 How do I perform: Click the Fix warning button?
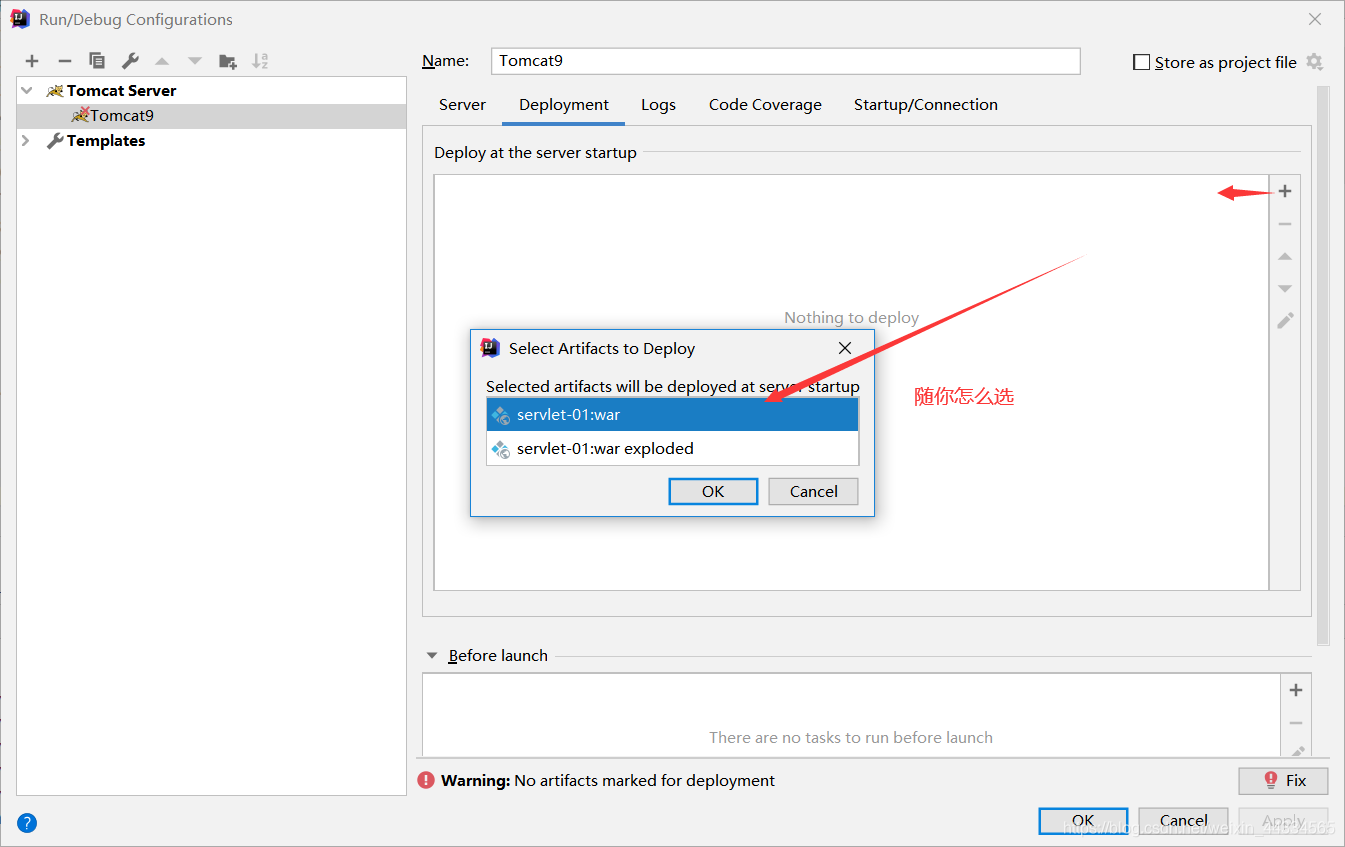[x=1284, y=780]
